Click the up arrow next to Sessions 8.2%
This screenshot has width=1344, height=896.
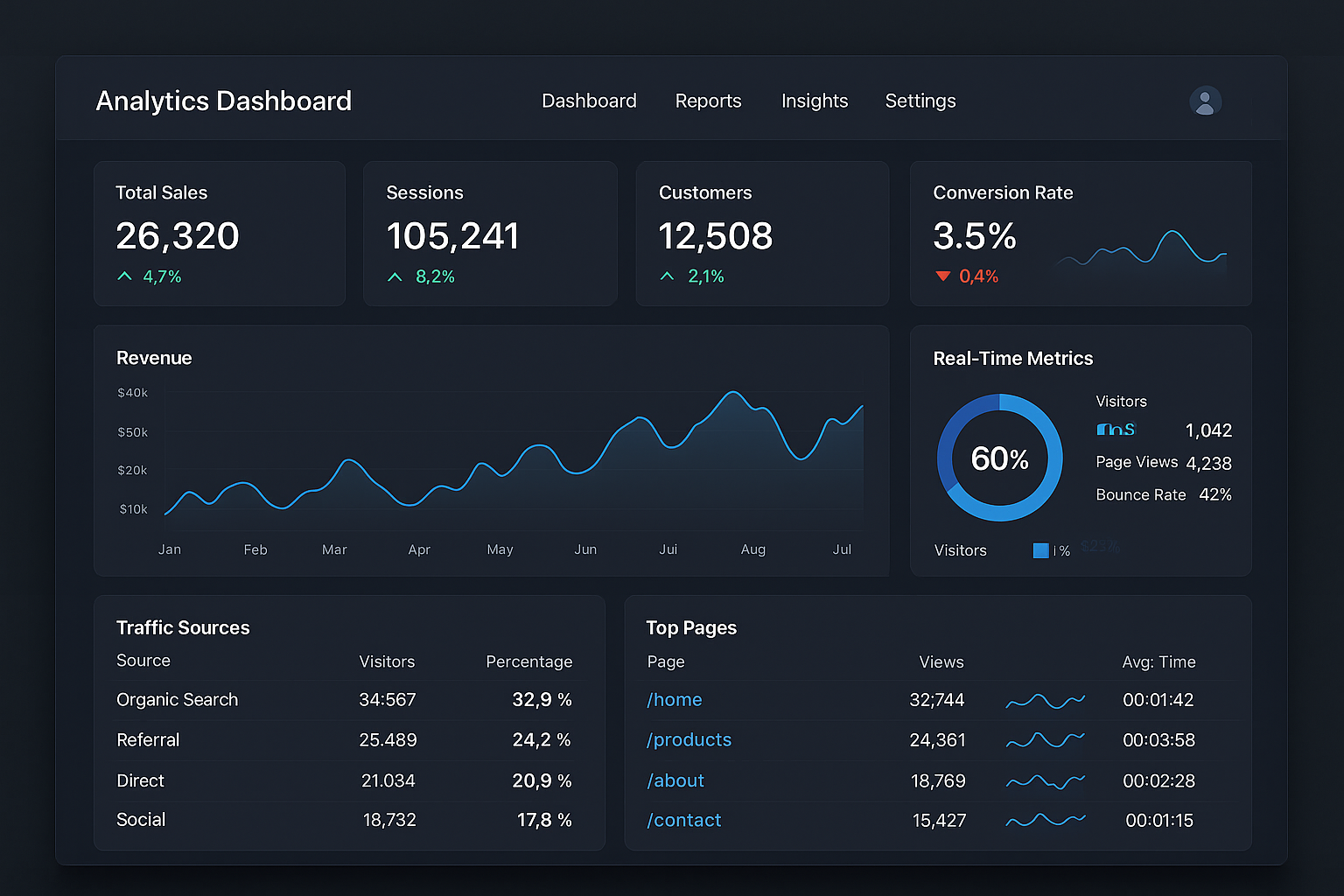[395, 276]
